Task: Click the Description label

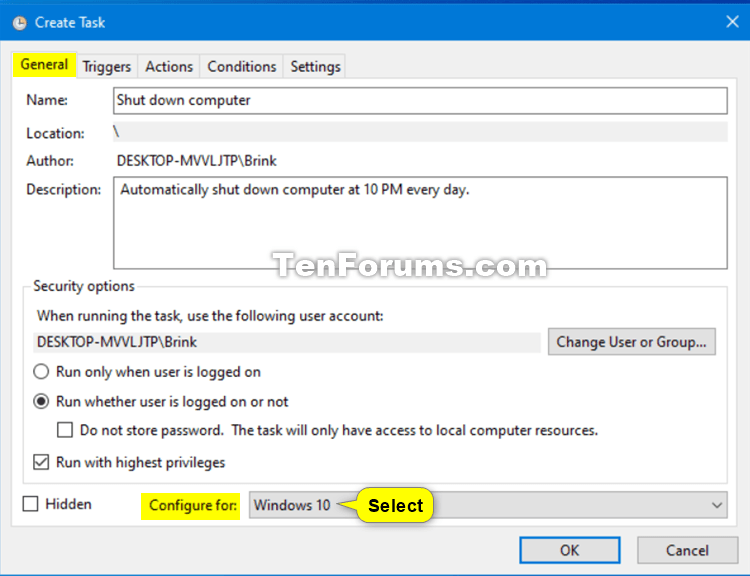Action: pyautogui.click(x=64, y=189)
